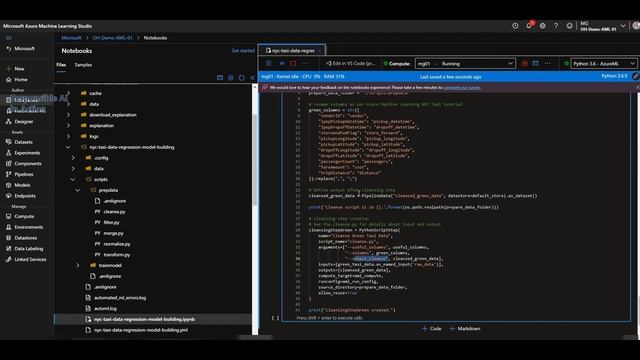
Task: Click the add new file icon
Action: (x=231, y=78)
